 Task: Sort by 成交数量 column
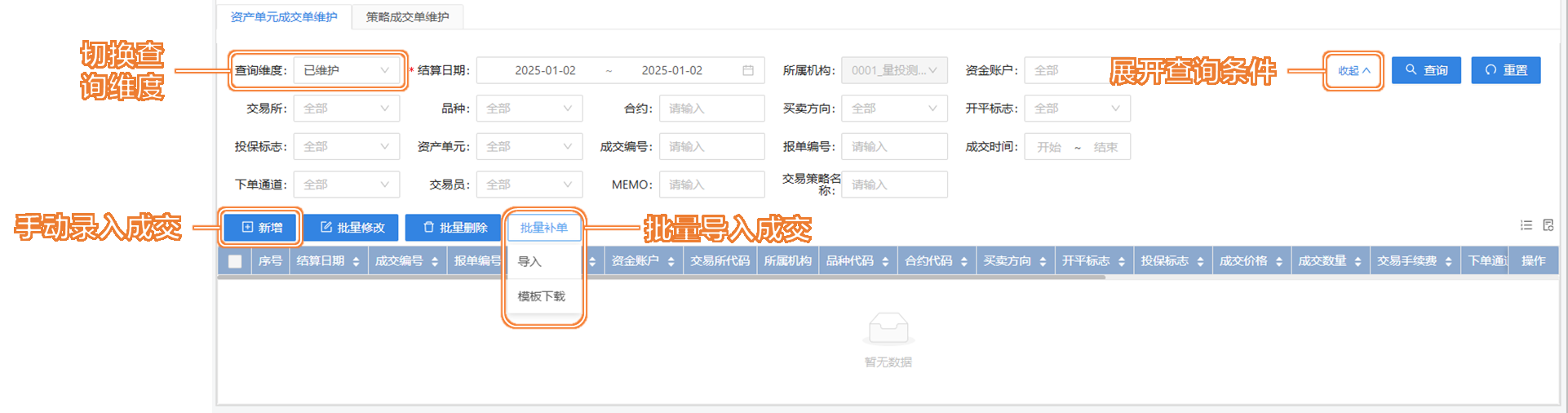pyautogui.click(x=1358, y=261)
